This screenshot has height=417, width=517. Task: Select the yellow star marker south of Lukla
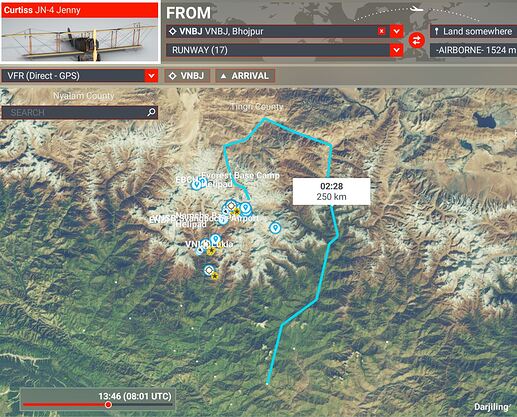(215, 276)
